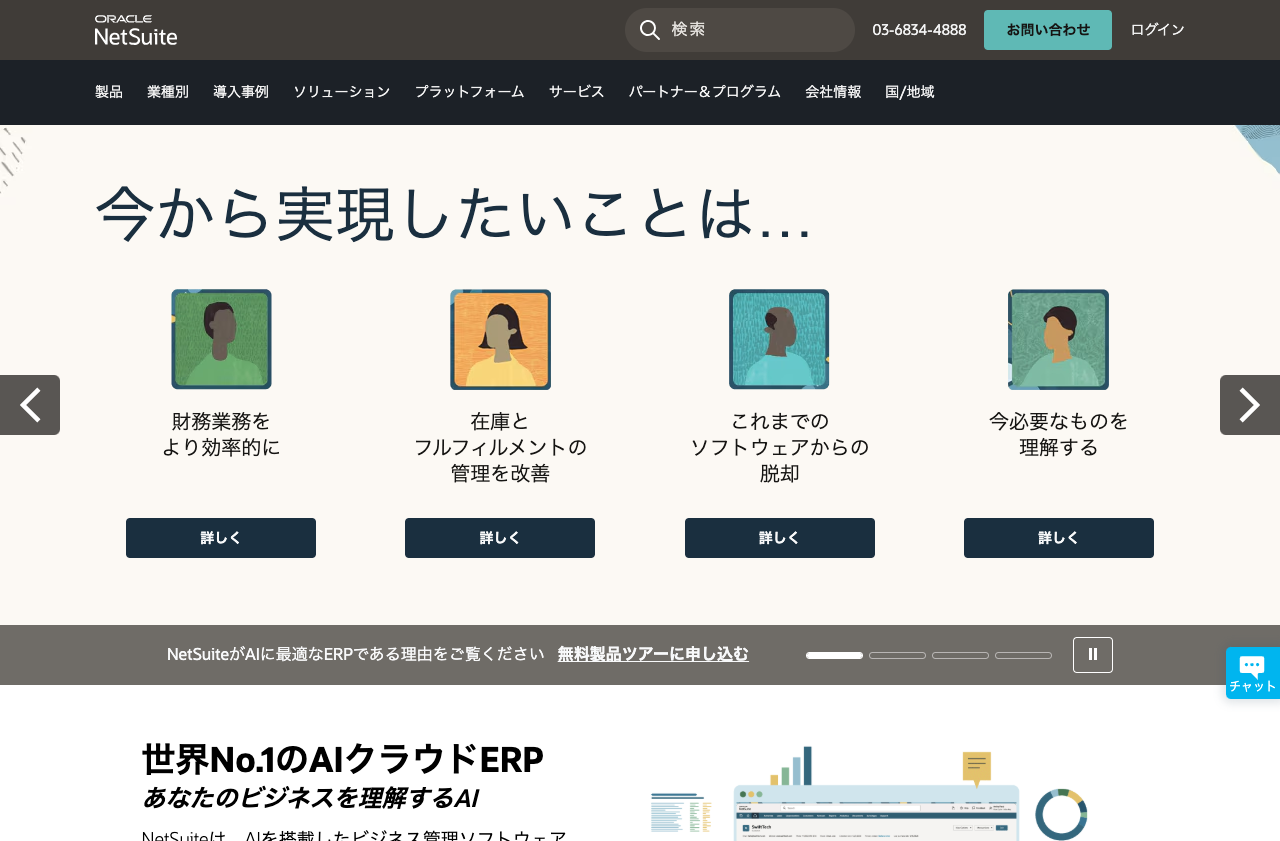
Task: Select the 財務業務 persona illustration
Action: [x=221, y=339]
